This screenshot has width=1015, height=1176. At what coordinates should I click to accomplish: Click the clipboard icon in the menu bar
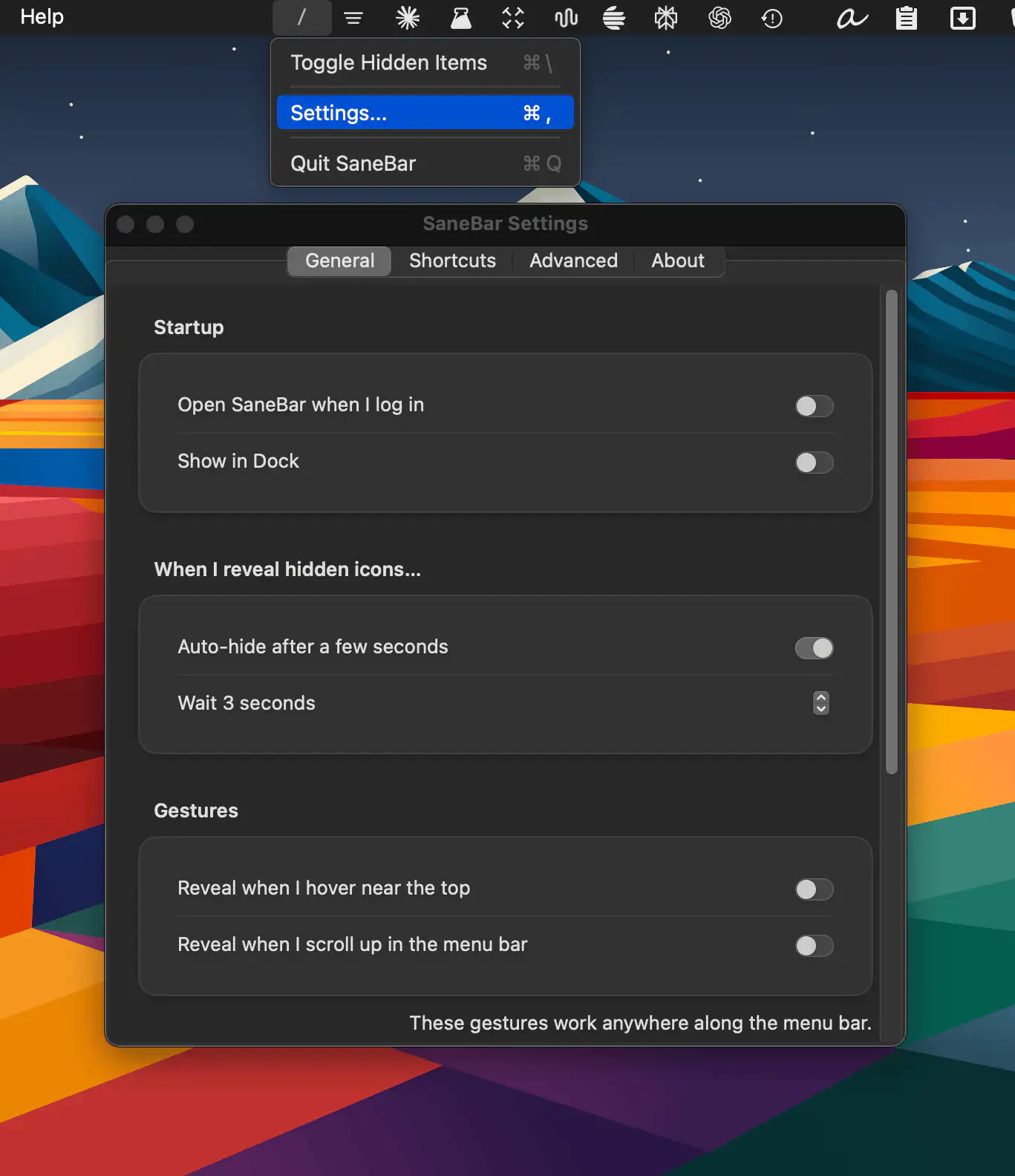[x=906, y=18]
